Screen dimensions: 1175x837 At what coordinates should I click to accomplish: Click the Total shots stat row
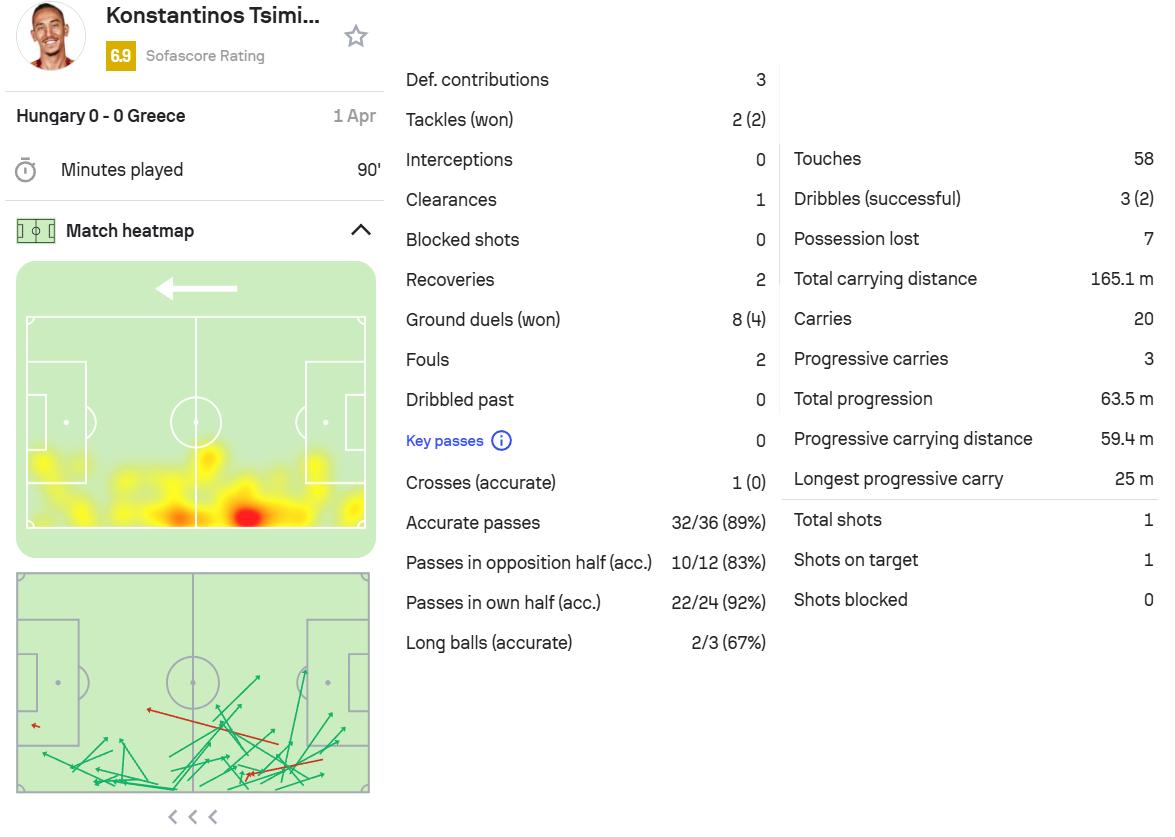972,520
